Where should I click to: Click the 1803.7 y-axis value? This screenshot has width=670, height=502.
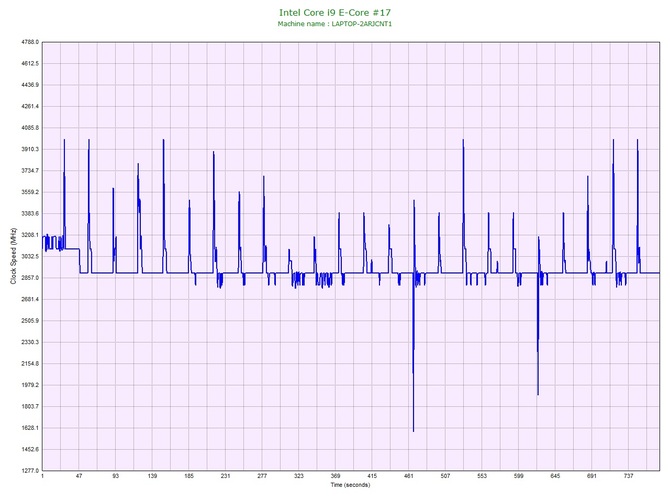(29, 406)
